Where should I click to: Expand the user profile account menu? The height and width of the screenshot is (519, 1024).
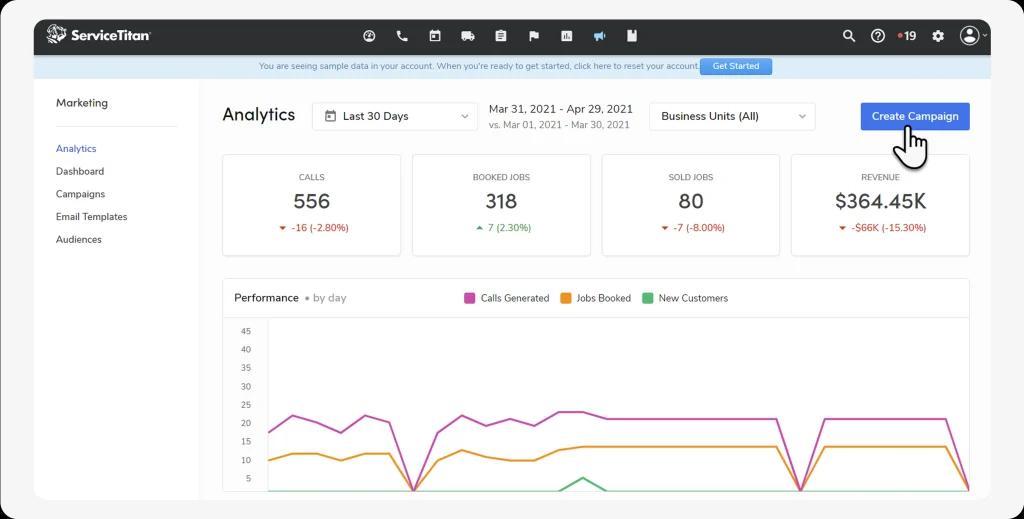972,36
